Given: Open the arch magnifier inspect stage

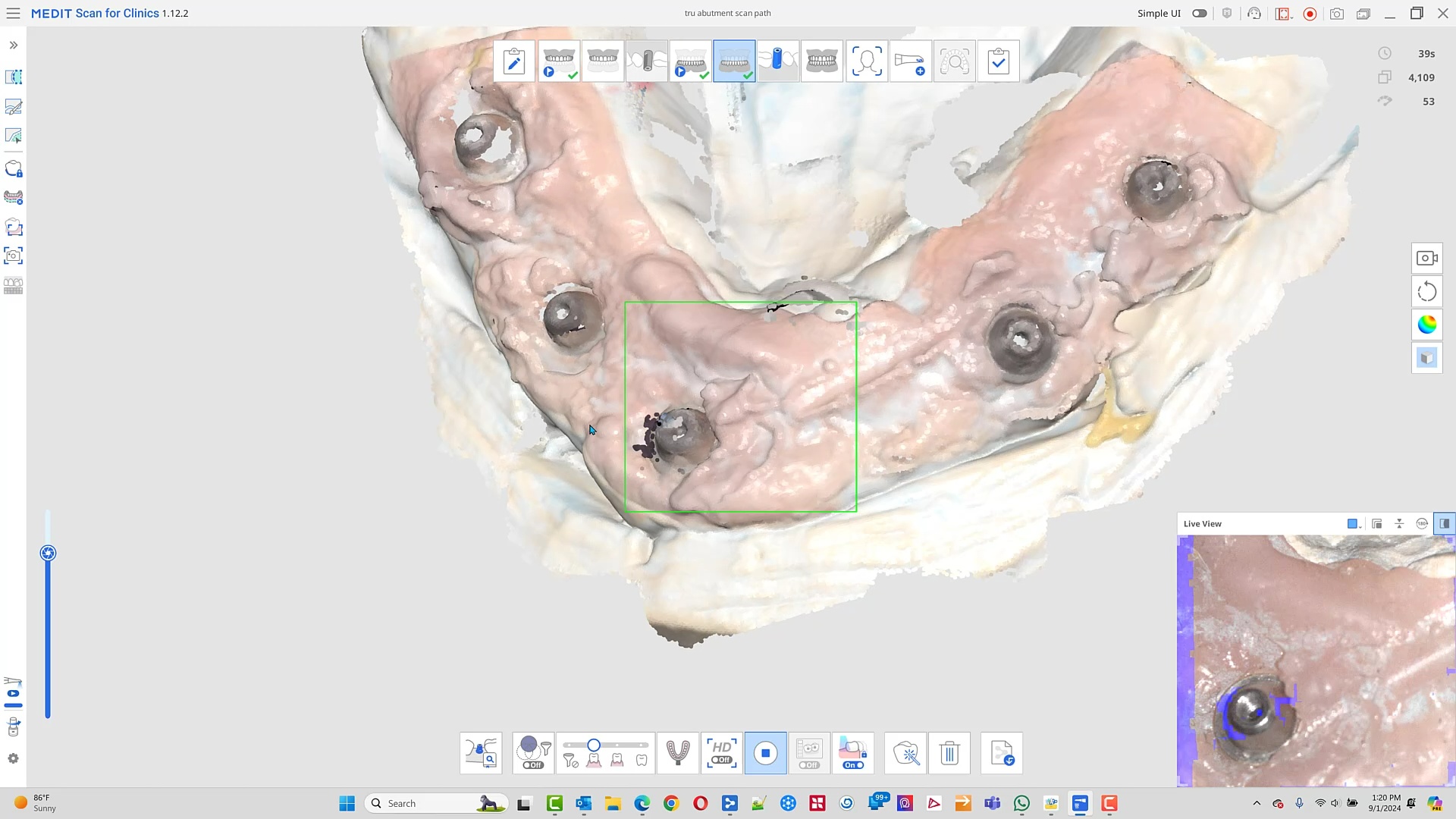Looking at the screenshot, I should click(955, 61).
